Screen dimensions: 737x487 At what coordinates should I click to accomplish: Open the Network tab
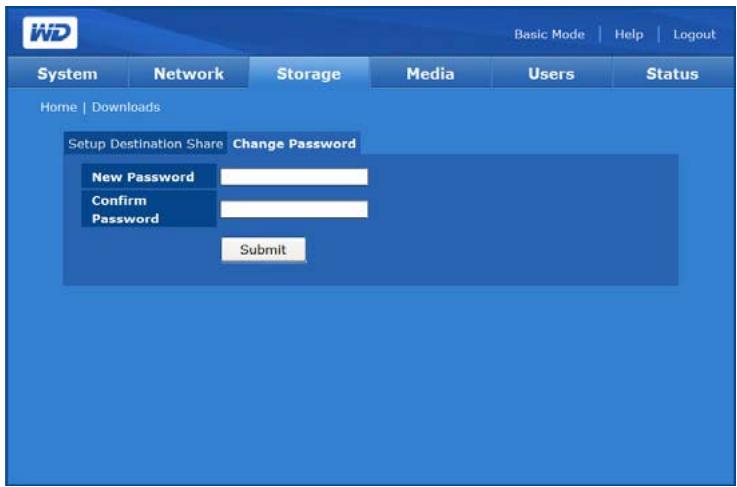click(x=188, y=74)
